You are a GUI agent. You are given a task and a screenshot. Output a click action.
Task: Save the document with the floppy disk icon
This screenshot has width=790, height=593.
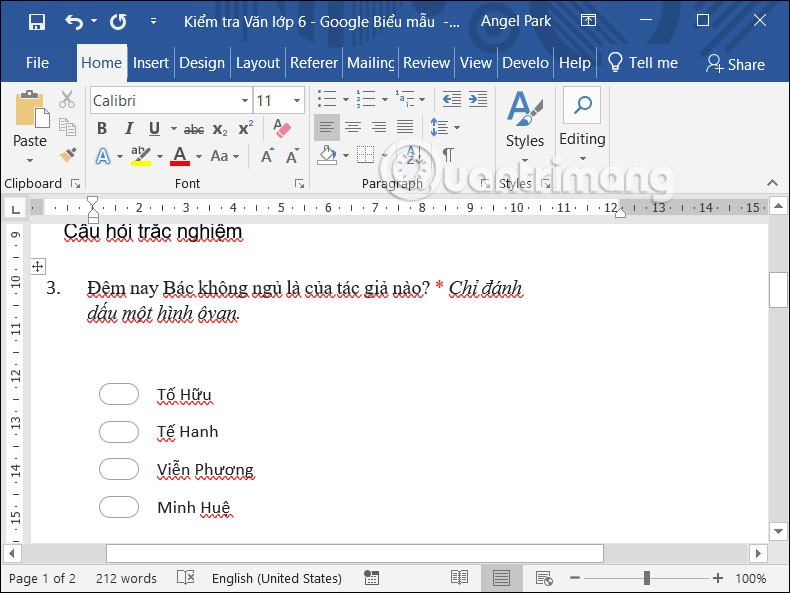(37, 22)
